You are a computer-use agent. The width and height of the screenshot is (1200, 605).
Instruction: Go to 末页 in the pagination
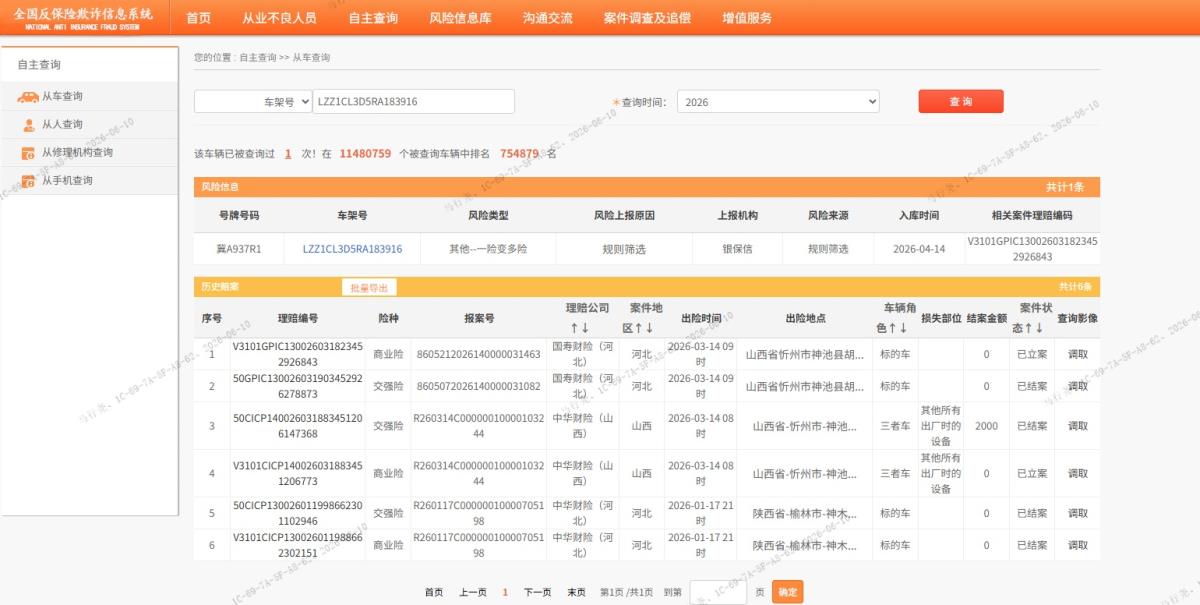coord(577,593)
